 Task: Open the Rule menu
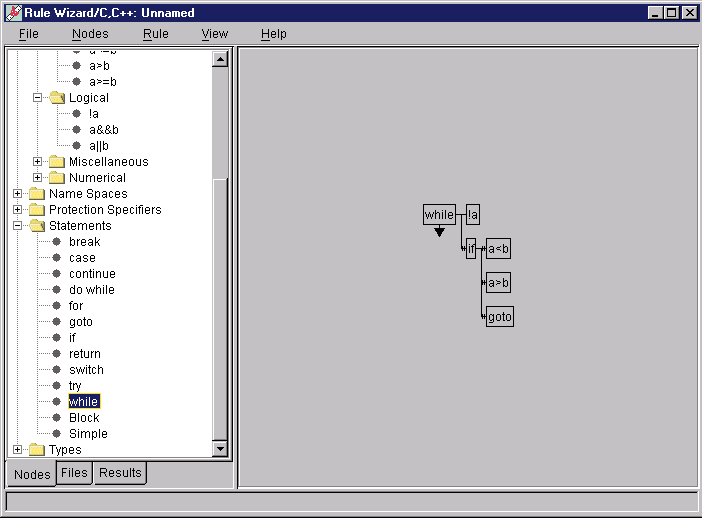pos(155,34)
